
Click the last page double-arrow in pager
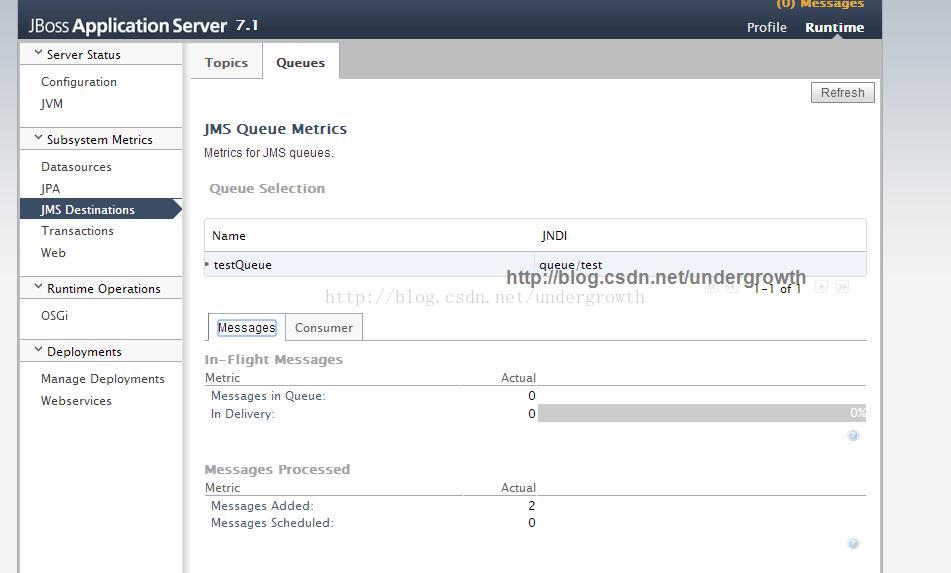[842, 287]
